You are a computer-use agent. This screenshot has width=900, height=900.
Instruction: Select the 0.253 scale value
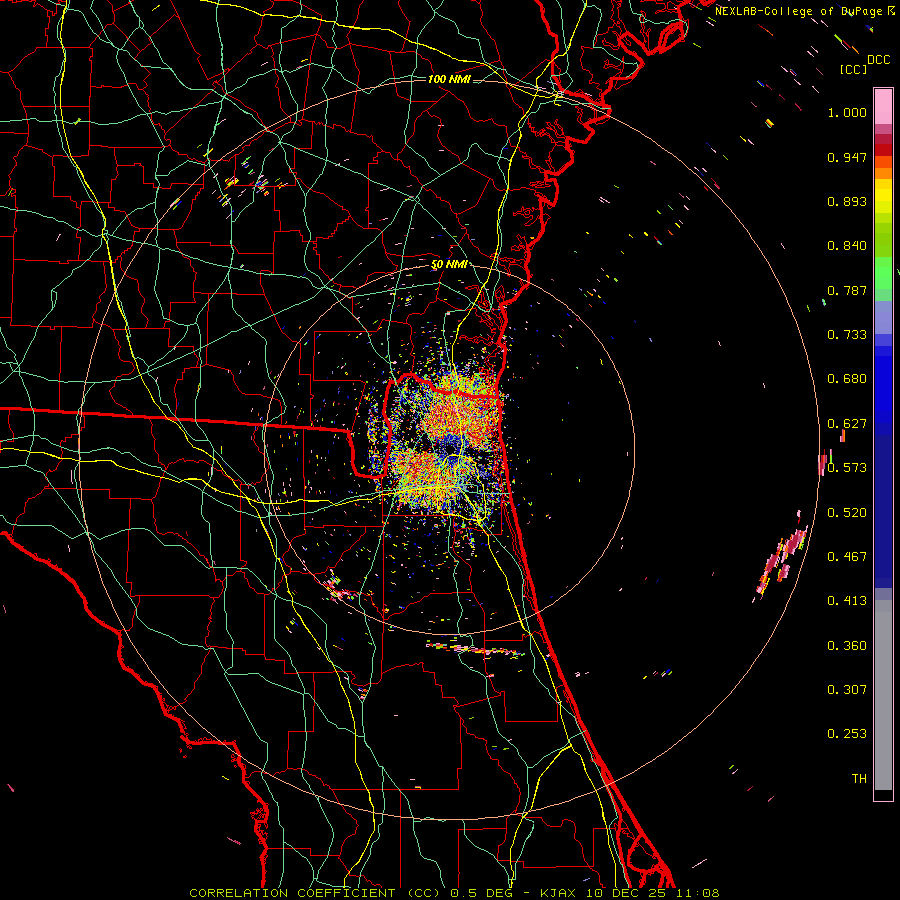[x=847, y=734]
